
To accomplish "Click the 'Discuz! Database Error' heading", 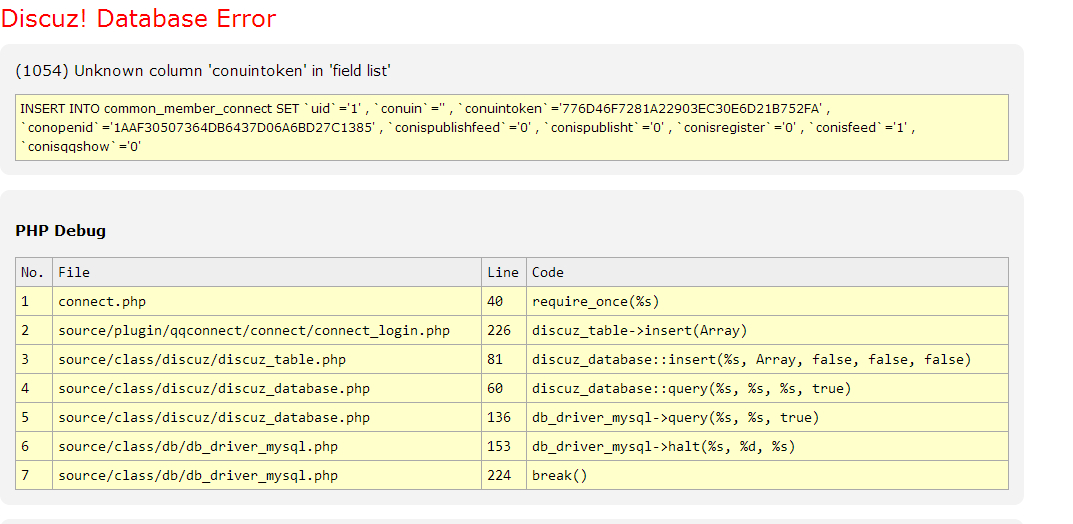I will [138, 18].
